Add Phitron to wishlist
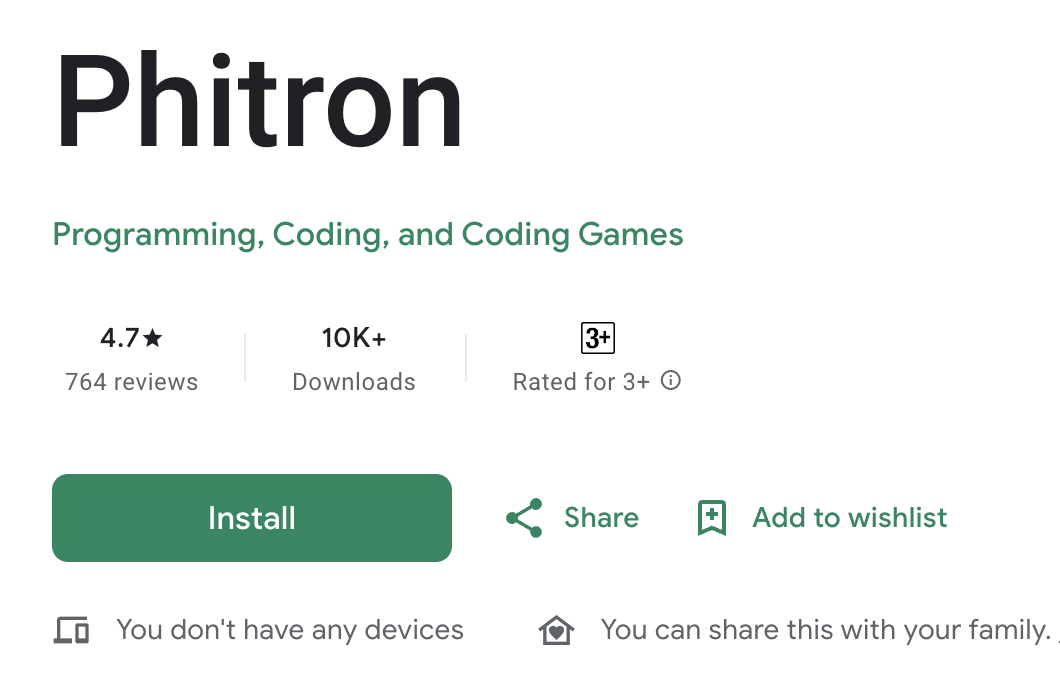This screenshot has width=1060, height=684. tap(848, 518)
